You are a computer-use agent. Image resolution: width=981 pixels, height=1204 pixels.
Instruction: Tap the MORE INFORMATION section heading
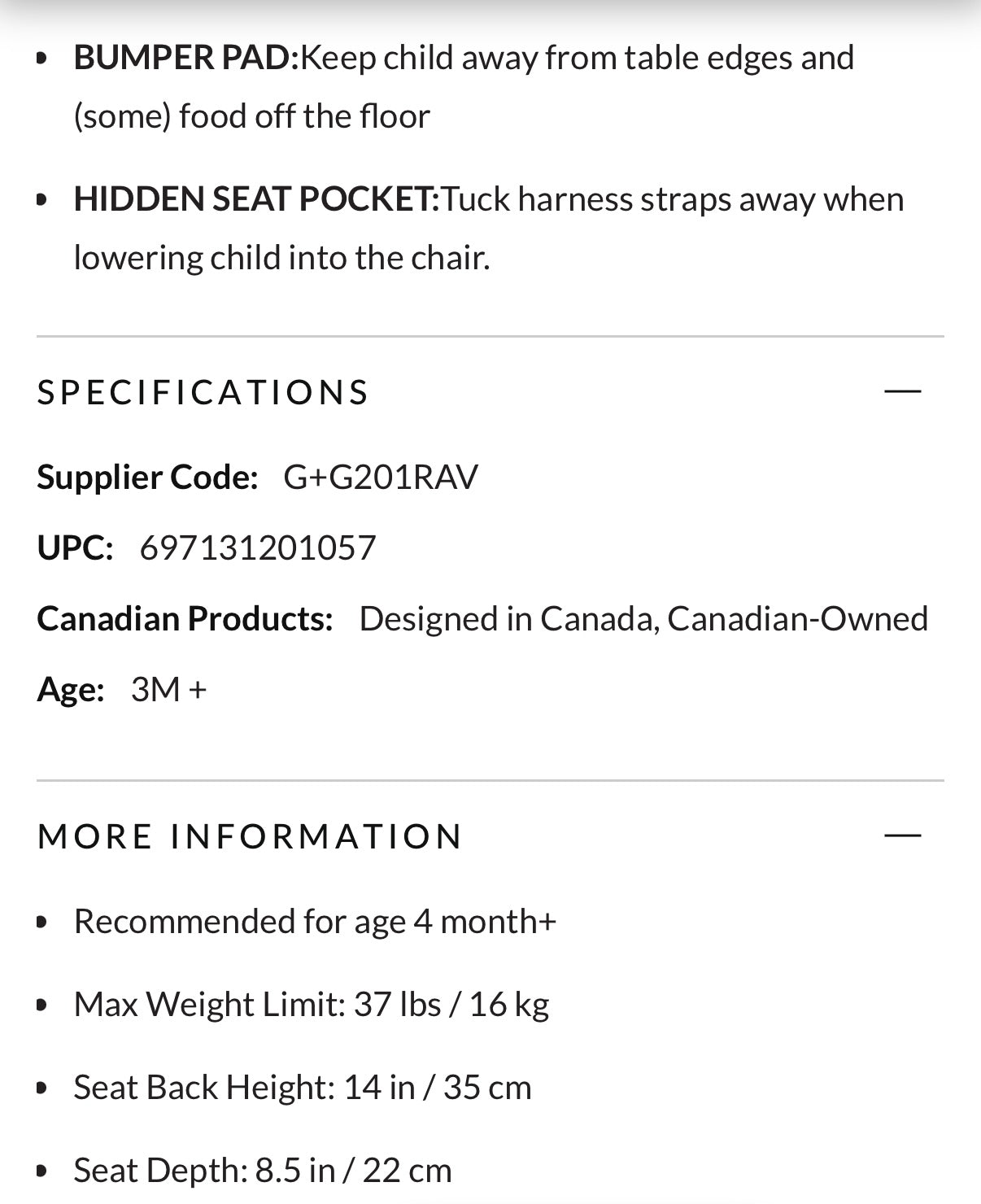pos(250,836)
